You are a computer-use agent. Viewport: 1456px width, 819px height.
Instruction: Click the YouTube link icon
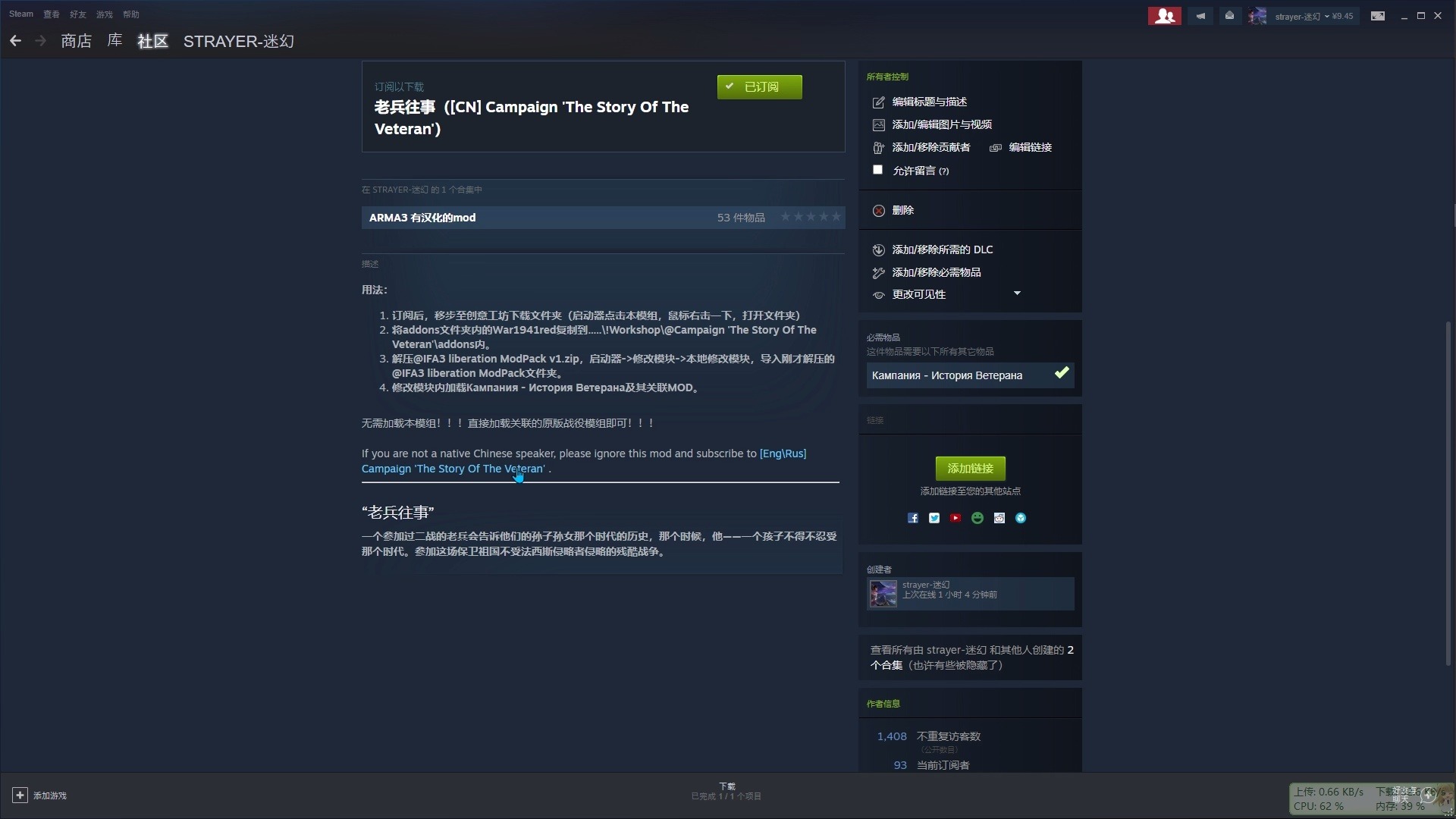pyautogui.click(x=955, y=518)
